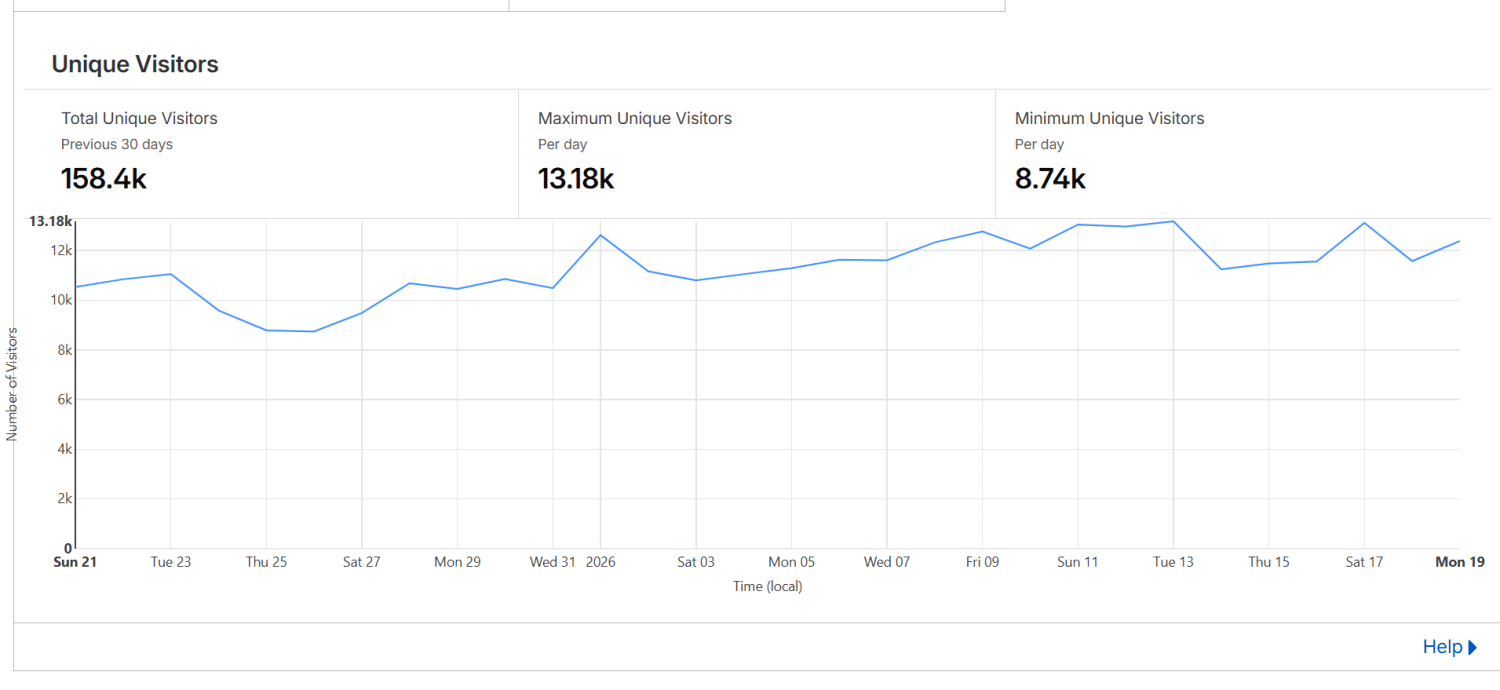Image resolution: width=1500 pixels, height=690 pixels.
Task: Click the line peak at 2026 marker
Action: [600, 235]
